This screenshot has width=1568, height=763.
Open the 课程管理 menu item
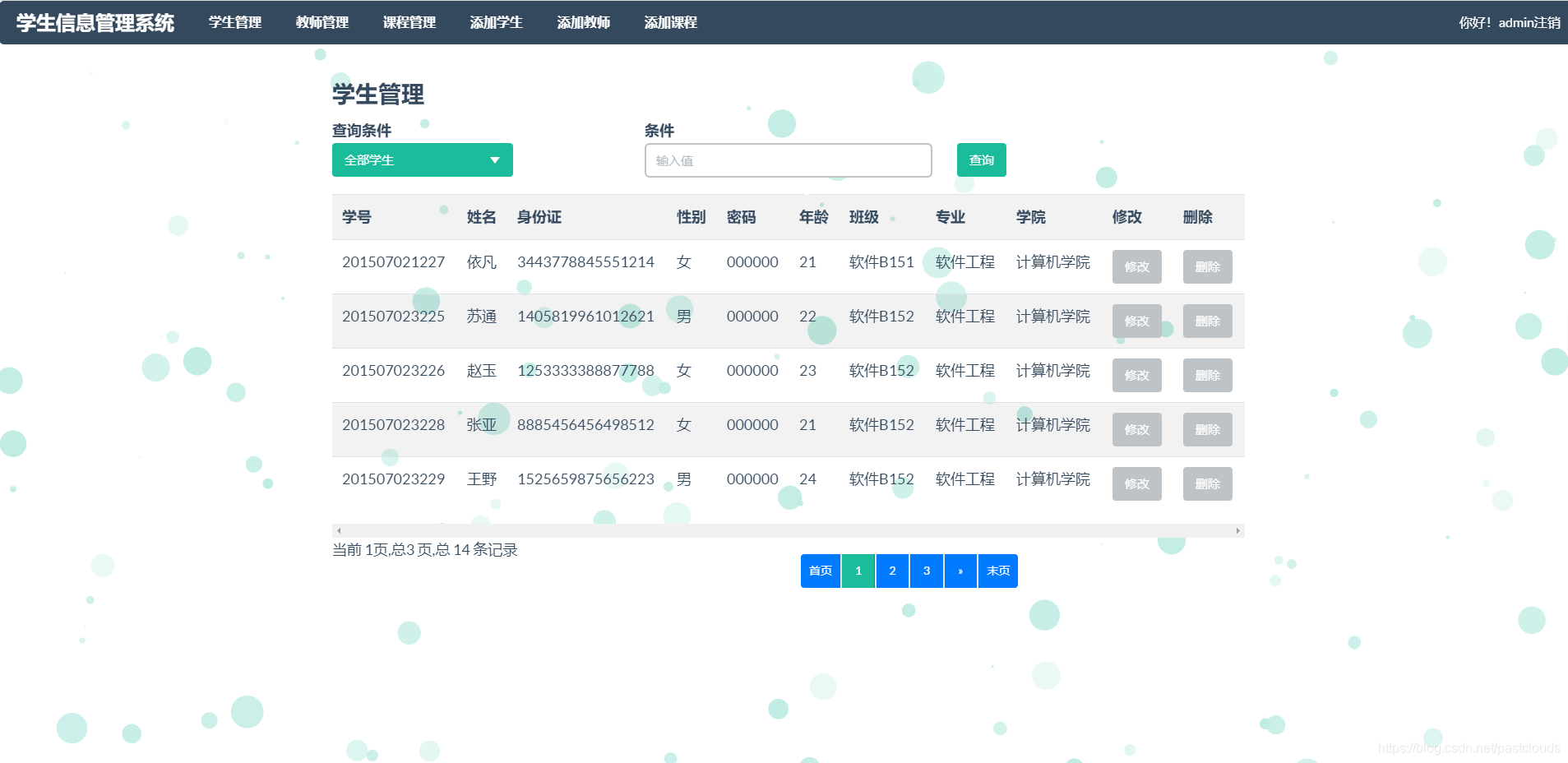pos(409,22)
